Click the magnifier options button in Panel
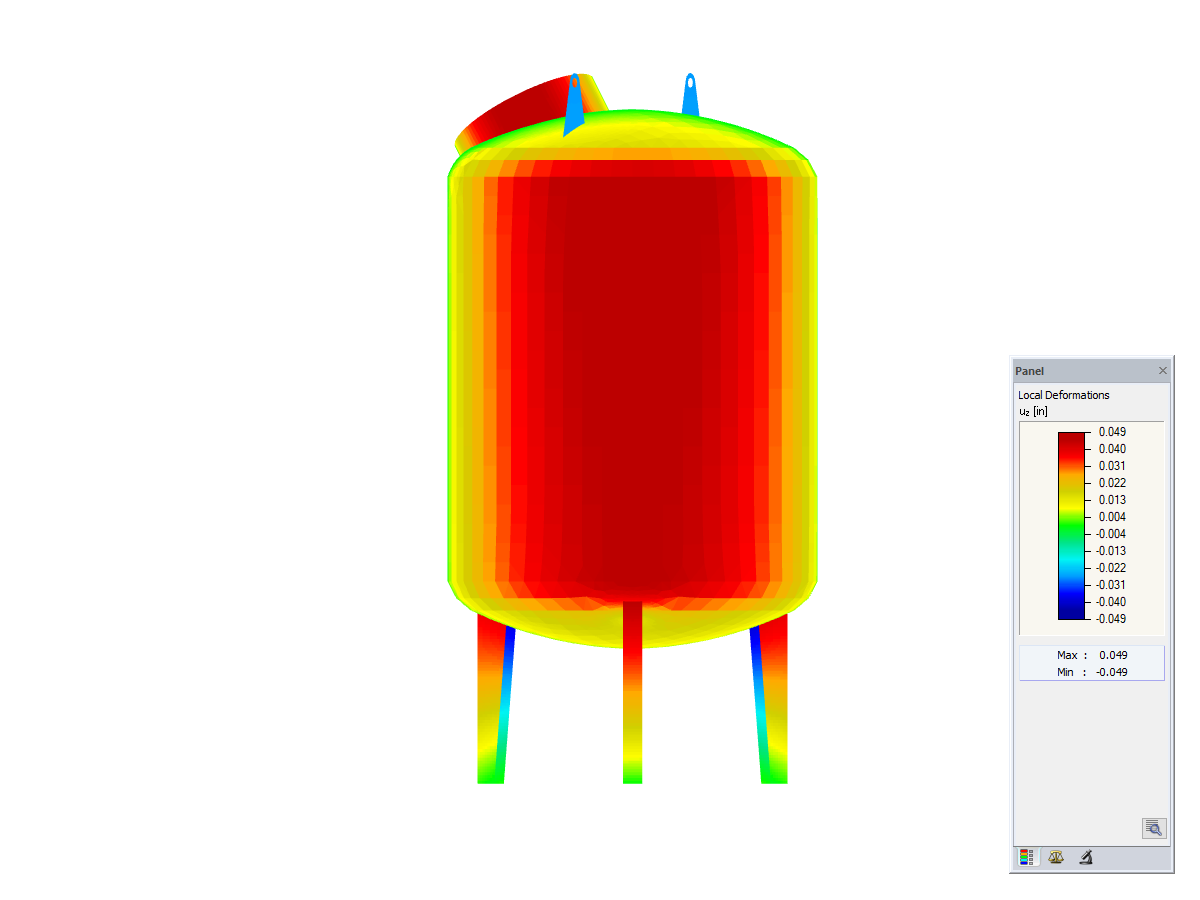The width and height of the screenshot is (1200, 900). coord(1154,828)
